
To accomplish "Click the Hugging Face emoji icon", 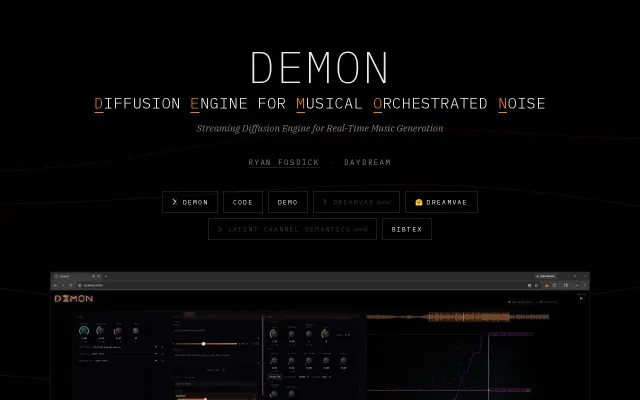I will coord(419,202).
